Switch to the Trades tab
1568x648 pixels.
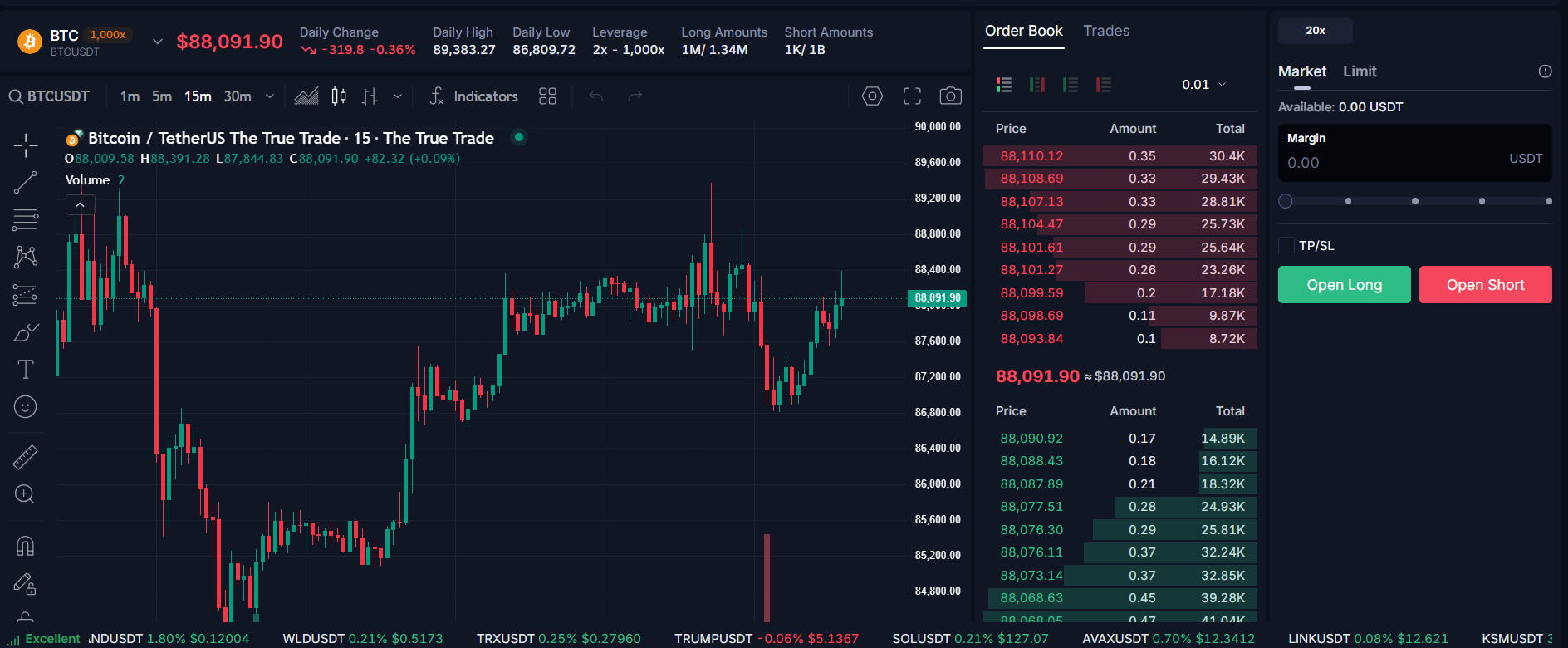point(1106,31)
